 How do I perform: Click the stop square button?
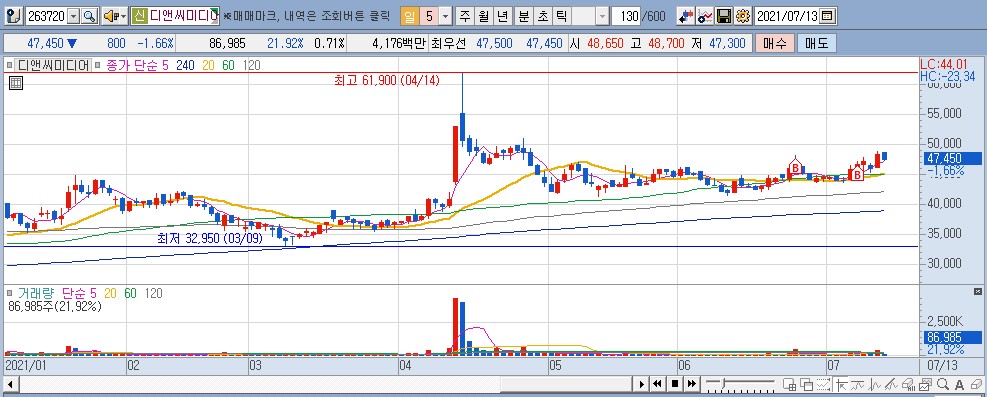(675, 384)
